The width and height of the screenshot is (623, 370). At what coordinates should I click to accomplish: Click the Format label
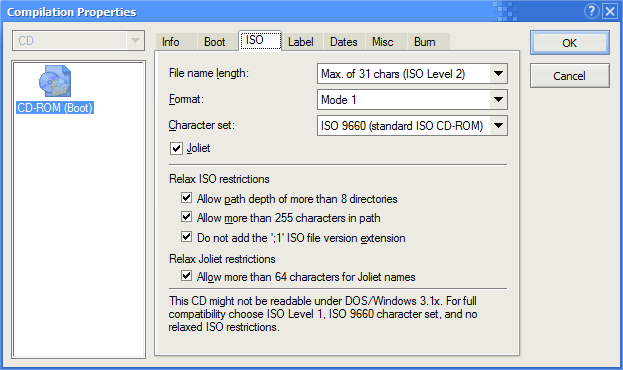point(186,99)
